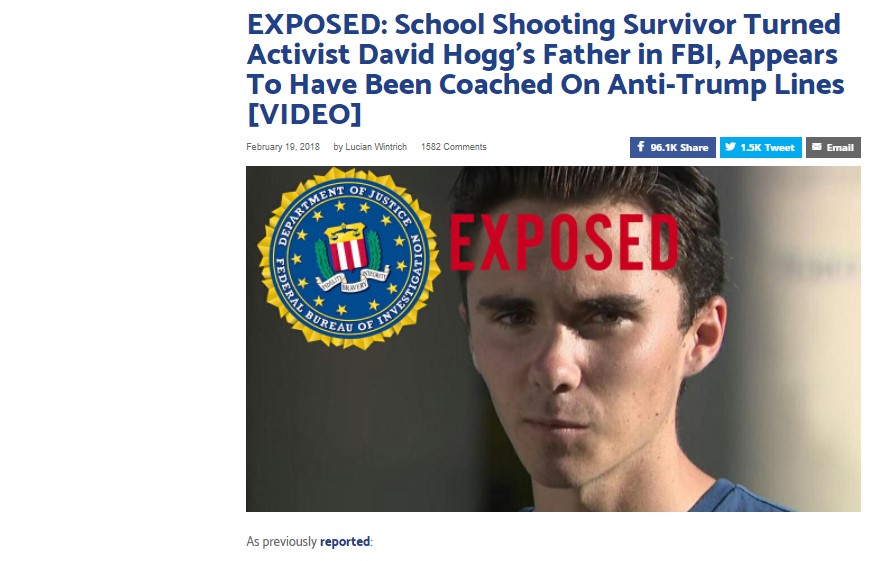
Task: Send the article using the Email button text
Action: pyautogui.click(x=840, y=148)
